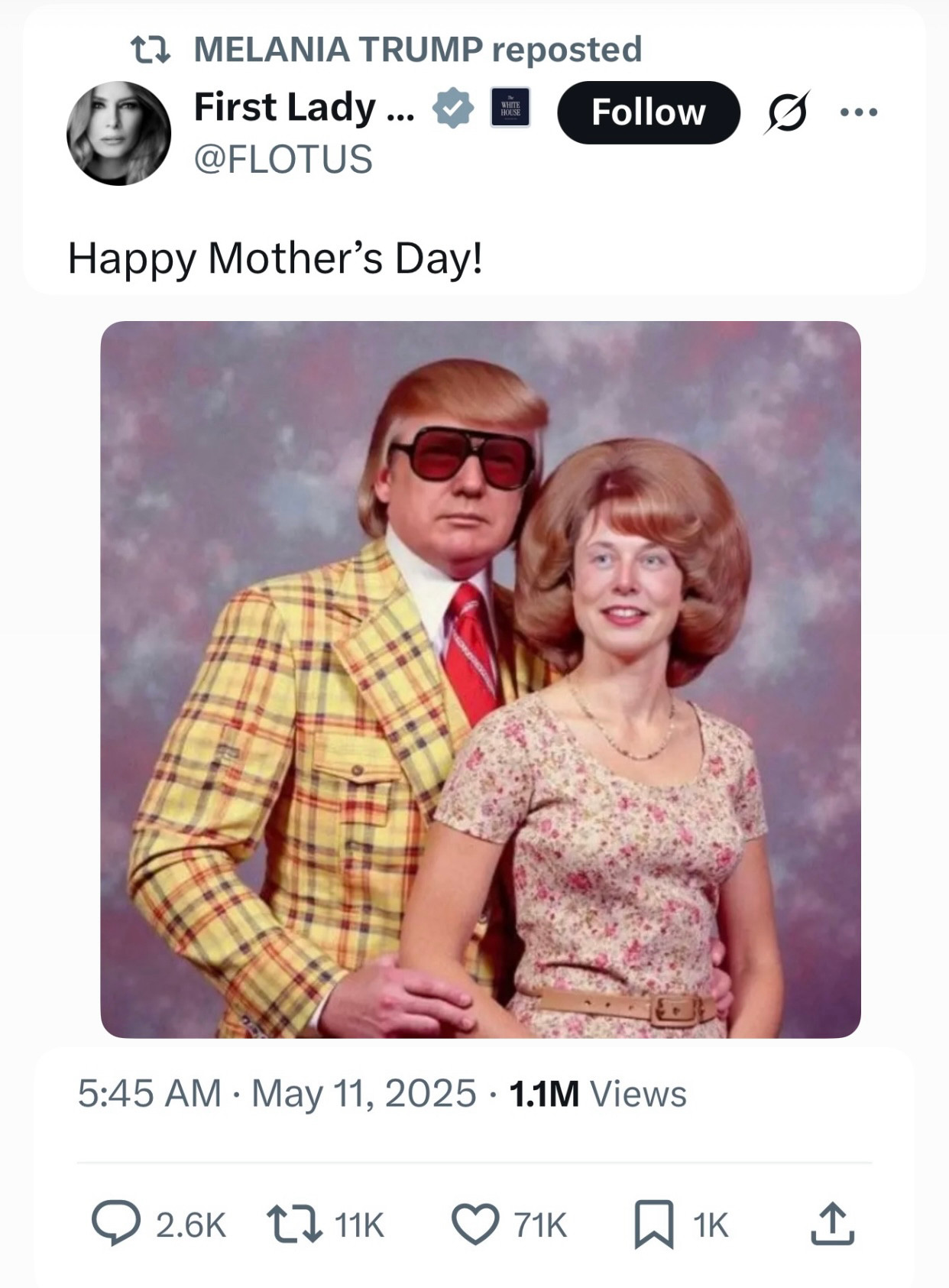
Task: Bookmark the post with the bookmark icon
Action: point(654,1225)
